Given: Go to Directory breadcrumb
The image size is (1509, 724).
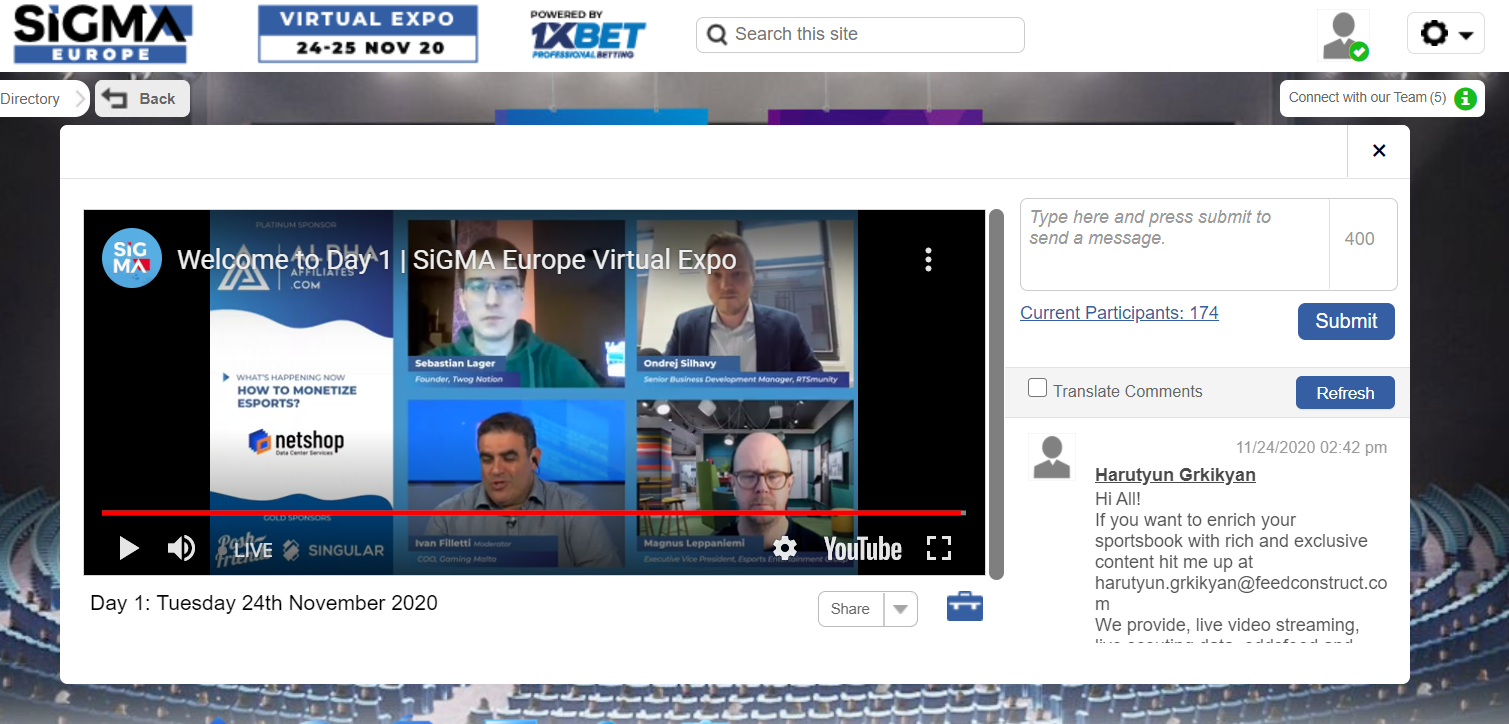Looking at the screenshot, I should pos(32,99).
